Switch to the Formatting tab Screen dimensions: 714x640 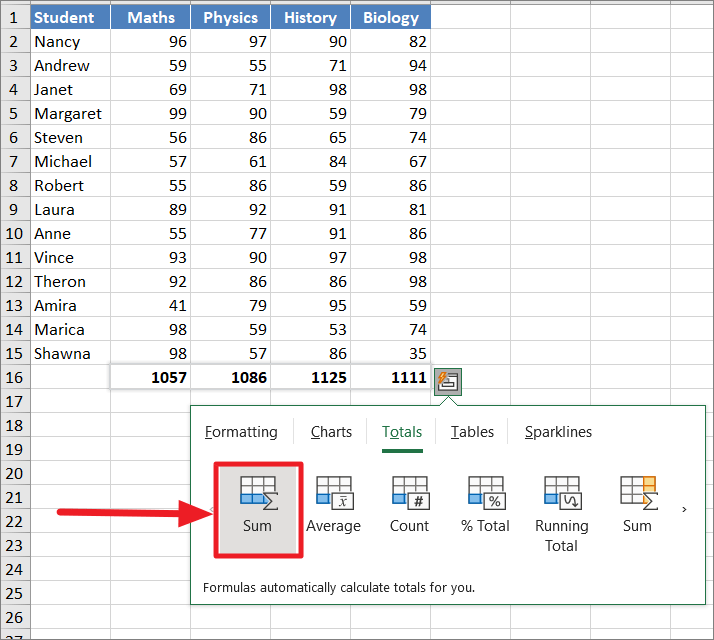pyautogui.click(x=241, y=432)
